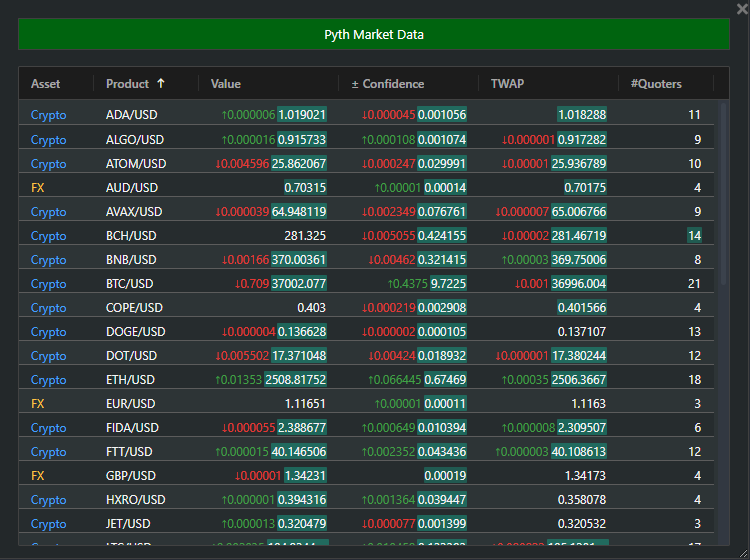Click the quoters count 13 for DOGE/USD

[695, 331]
